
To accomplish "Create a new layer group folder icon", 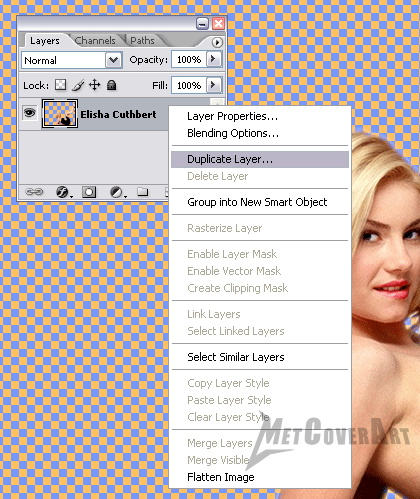I will [142, 192].
